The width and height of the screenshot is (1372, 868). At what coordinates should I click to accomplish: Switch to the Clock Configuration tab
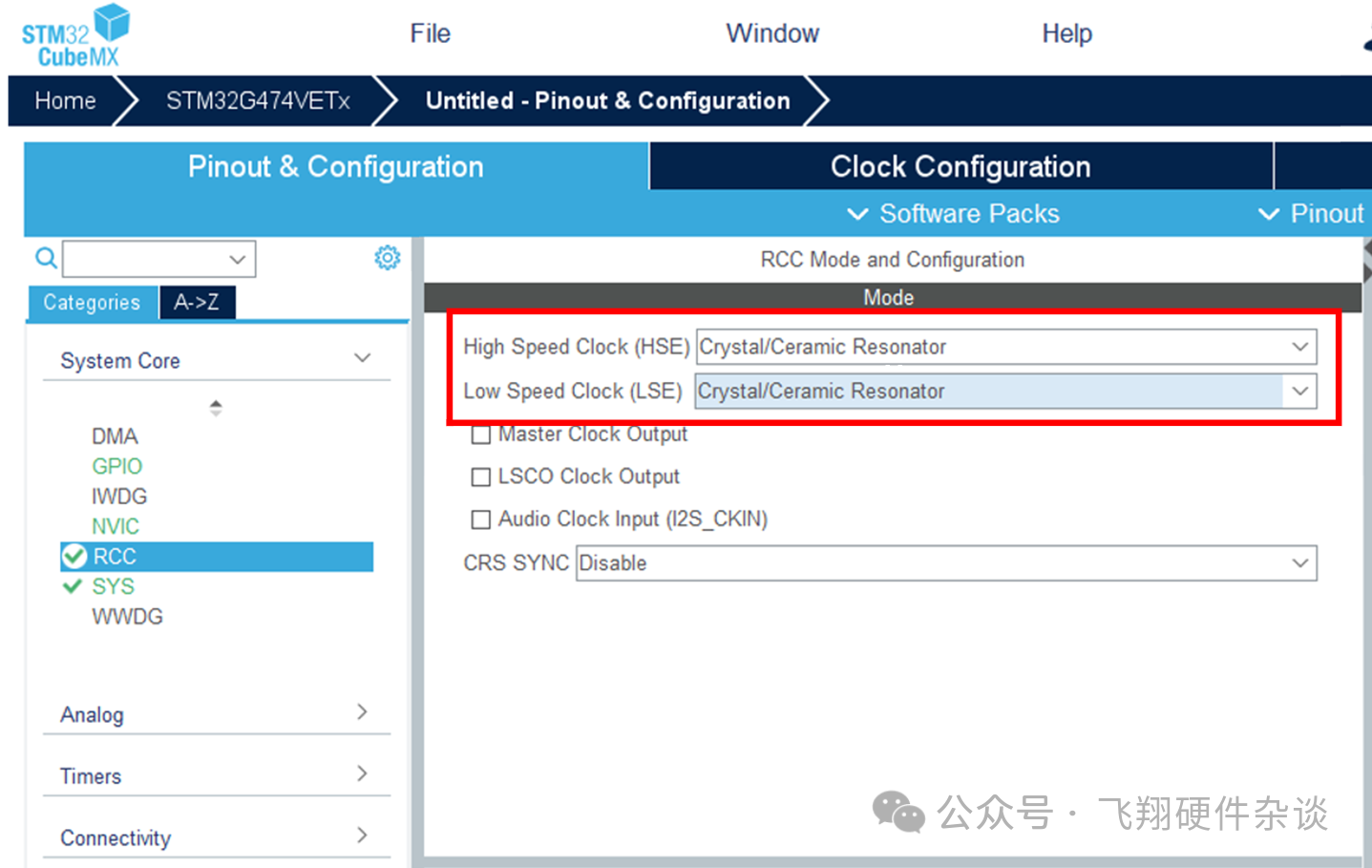(960, 166)
